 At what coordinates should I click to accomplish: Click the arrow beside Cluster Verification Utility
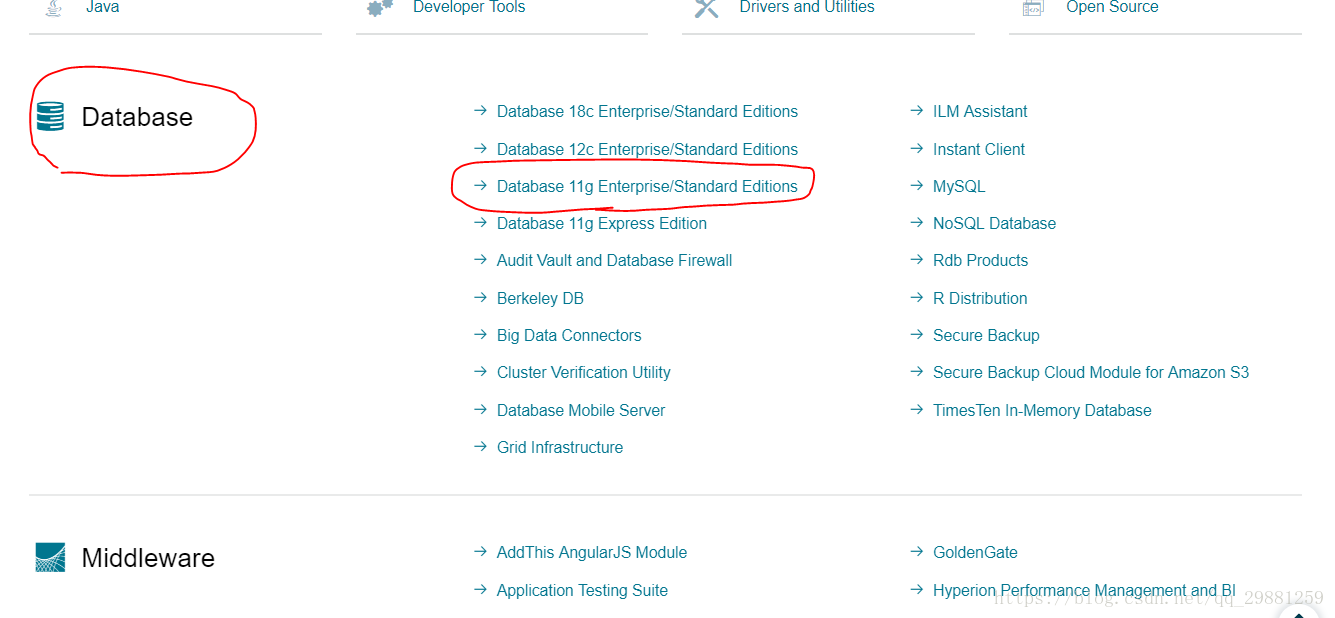click(x=480, y=371)
